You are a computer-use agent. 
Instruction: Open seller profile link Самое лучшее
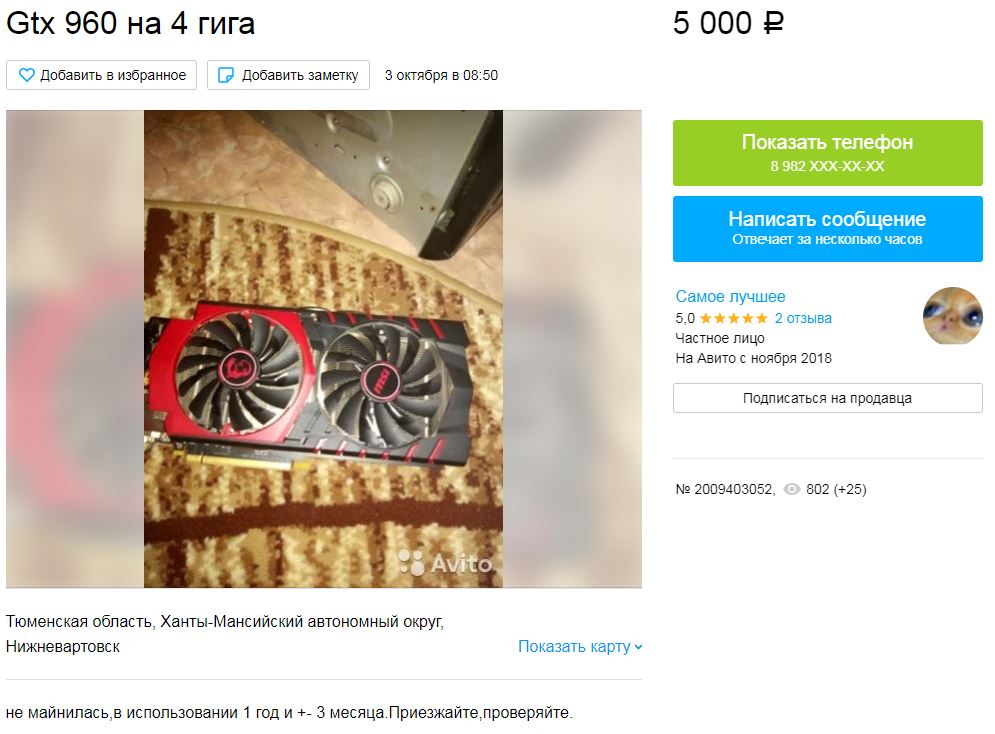pos(730,296)
